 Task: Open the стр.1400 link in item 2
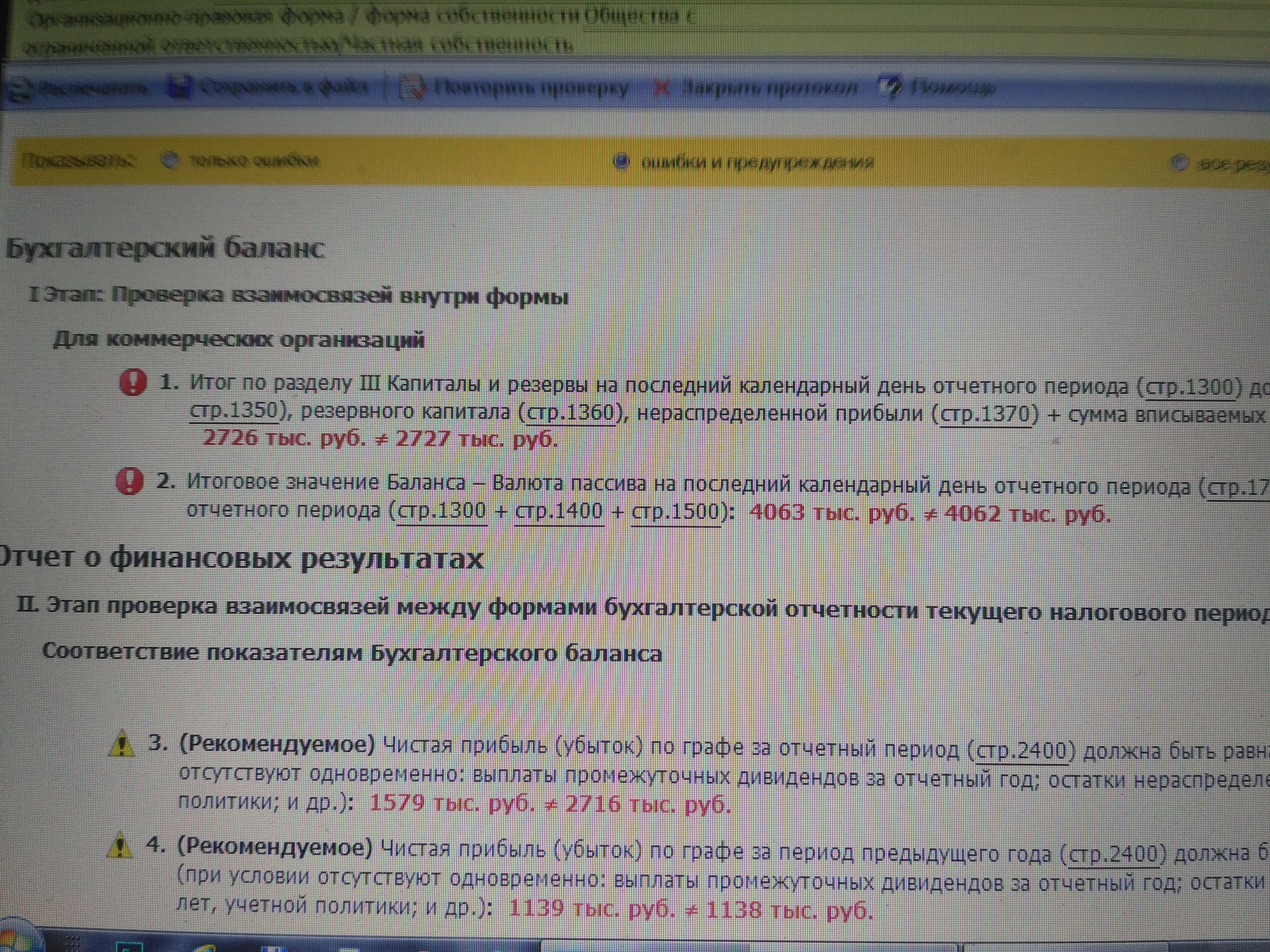559,511
